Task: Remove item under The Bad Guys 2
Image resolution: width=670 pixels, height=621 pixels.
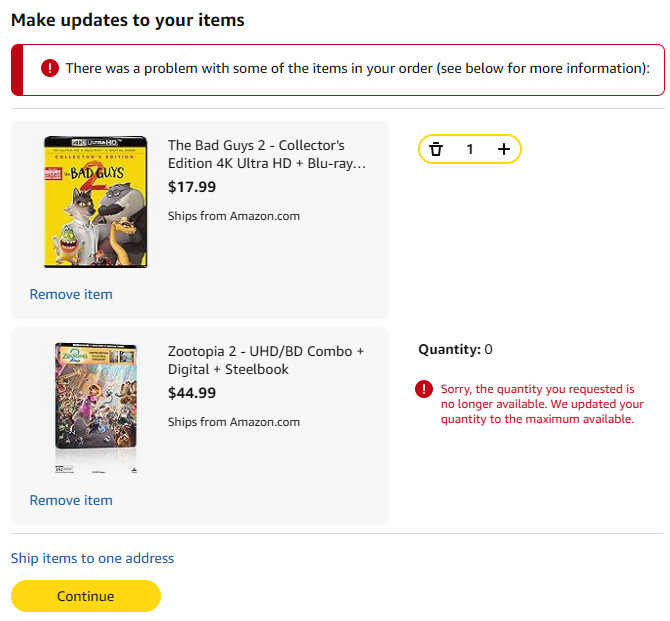Action: coord(71,294)
